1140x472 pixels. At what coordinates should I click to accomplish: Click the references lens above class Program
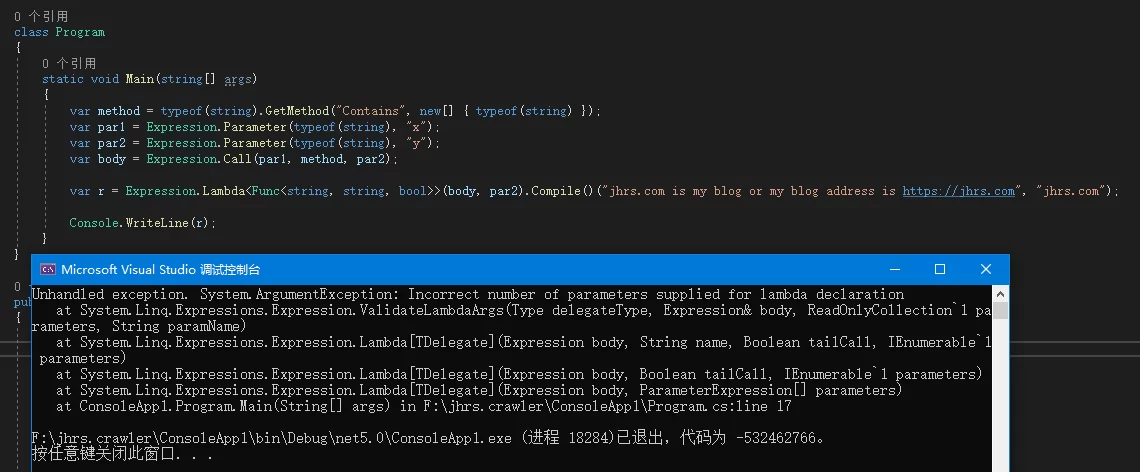point(41,16)
